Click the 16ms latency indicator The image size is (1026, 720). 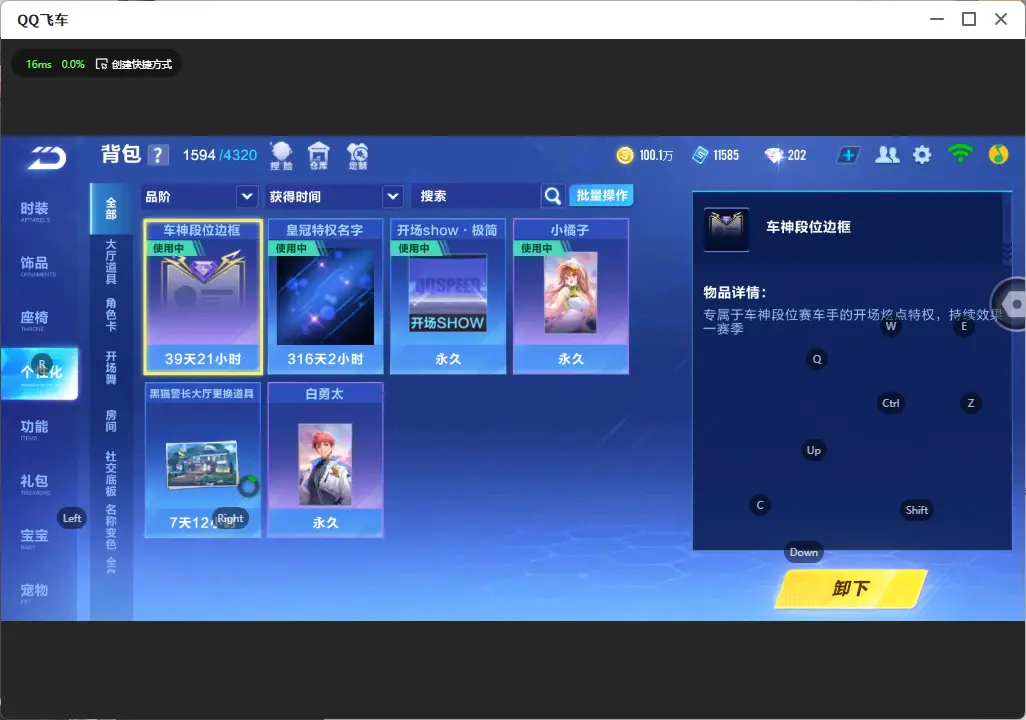pyautogui.click(x=39, y=64)
